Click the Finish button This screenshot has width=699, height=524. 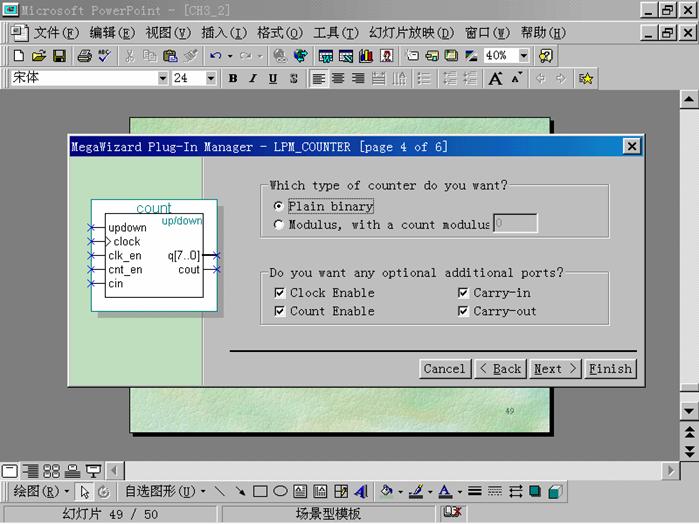coord(610,369)
